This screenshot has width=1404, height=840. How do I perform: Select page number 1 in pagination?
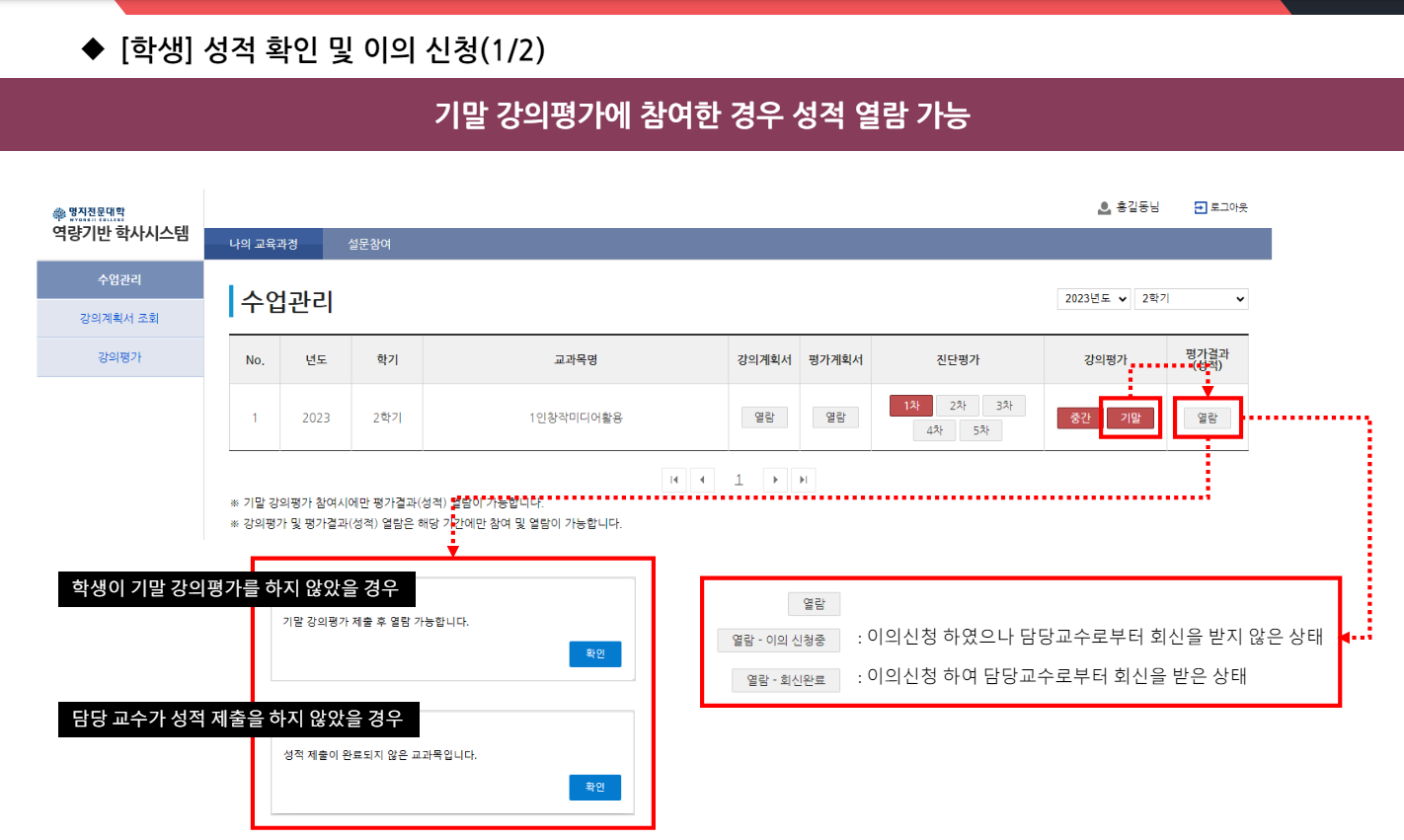[740, 479]
